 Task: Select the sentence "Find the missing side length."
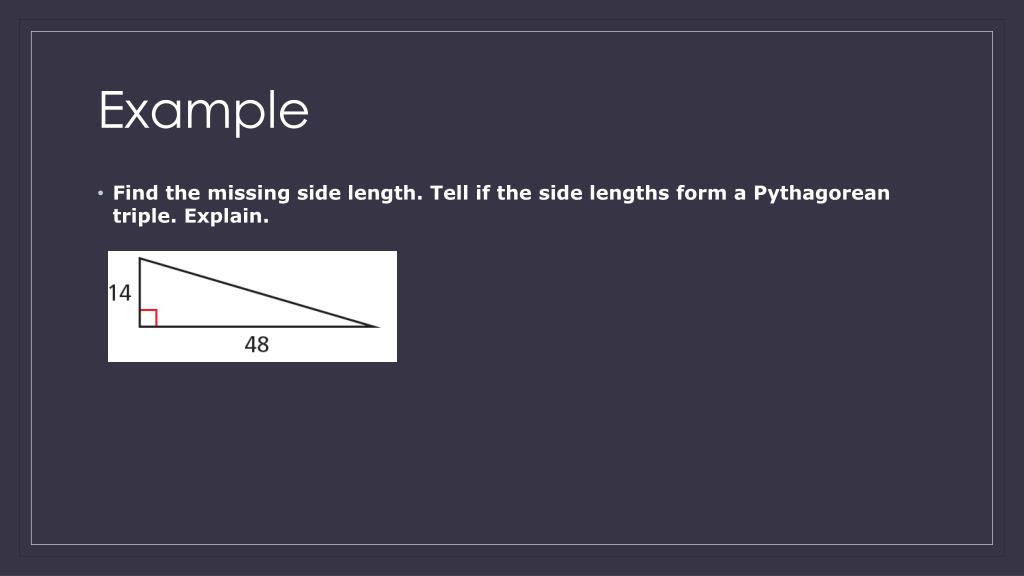[x=268, y=193]
